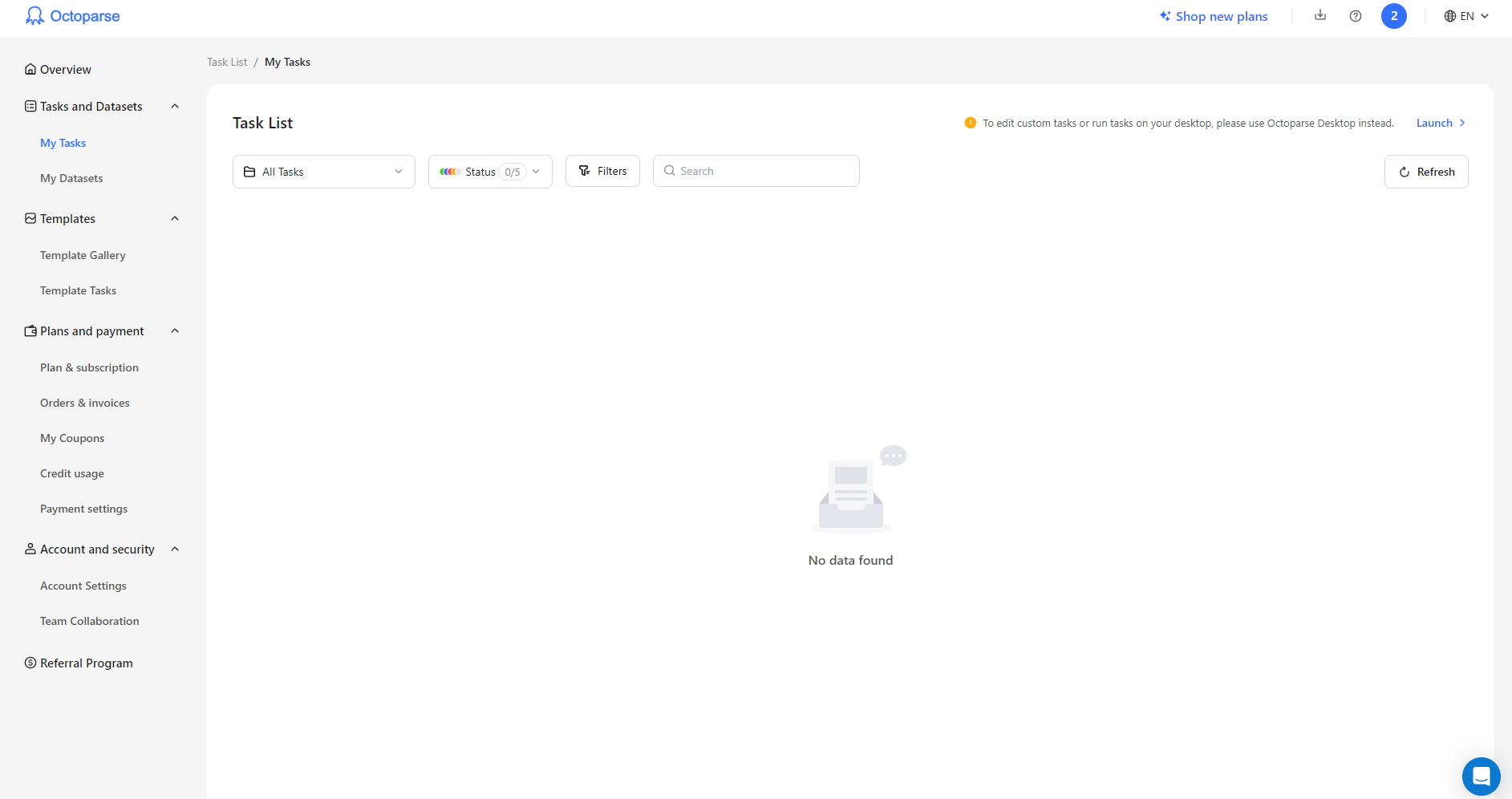This screenshot has width=1512, height=799.
Task: Go to Overview in sidebar
Action: click(x=66, y=69)
